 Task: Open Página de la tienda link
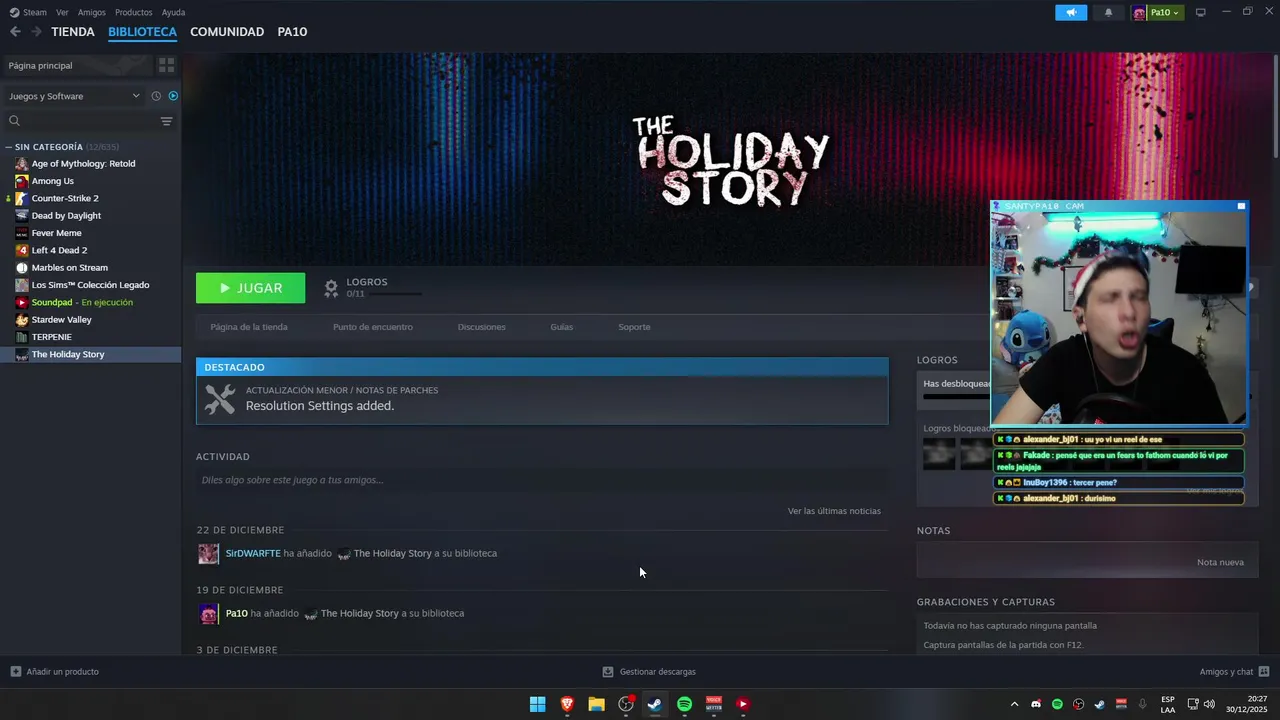[249, 327]
